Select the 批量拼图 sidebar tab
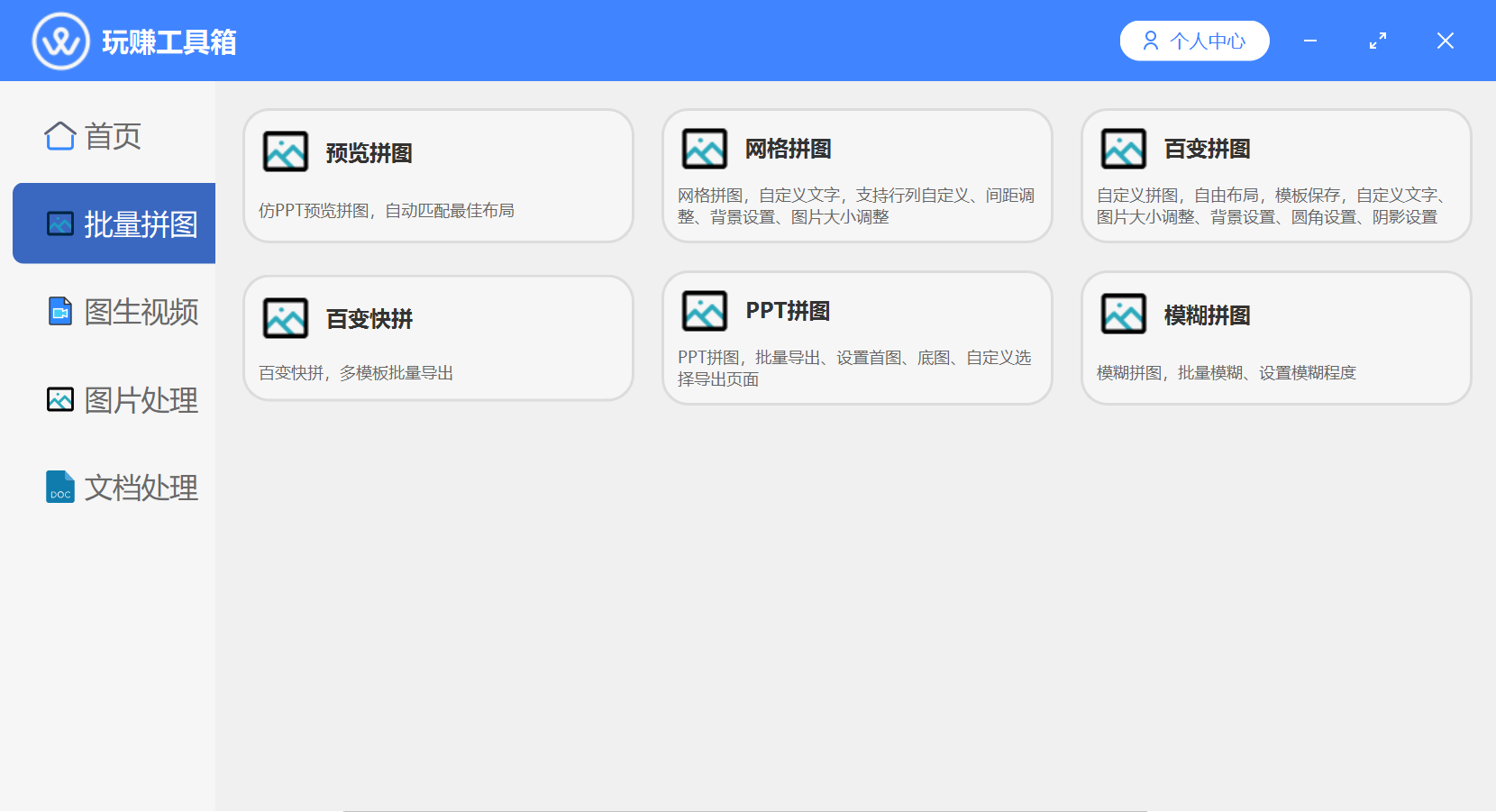 click(x=114, y=224)
